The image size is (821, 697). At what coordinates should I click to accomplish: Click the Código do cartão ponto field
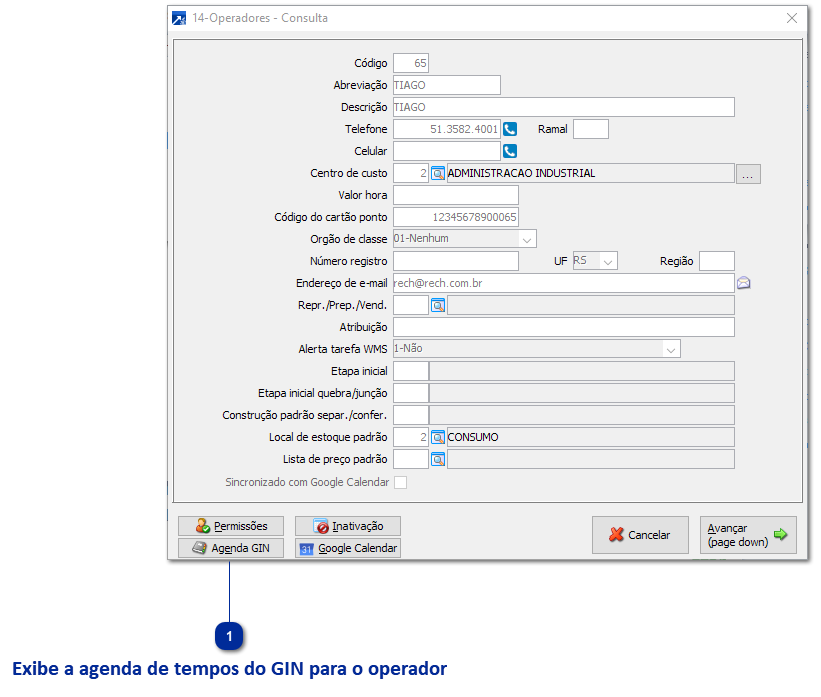tap(456, 217)
